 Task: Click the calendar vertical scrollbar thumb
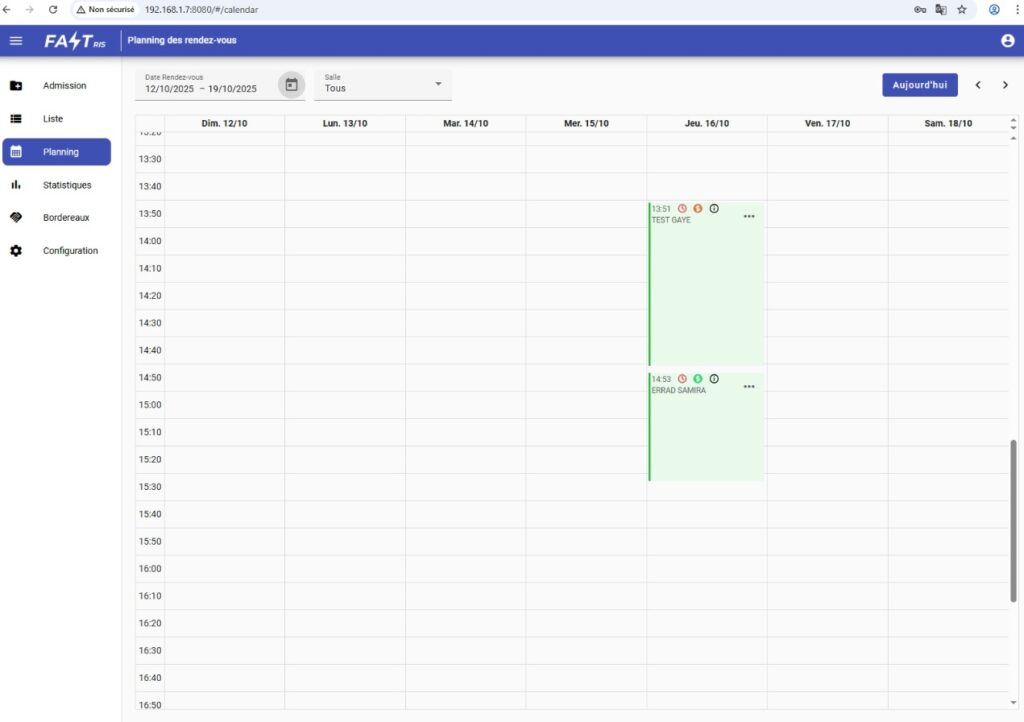1013,520
